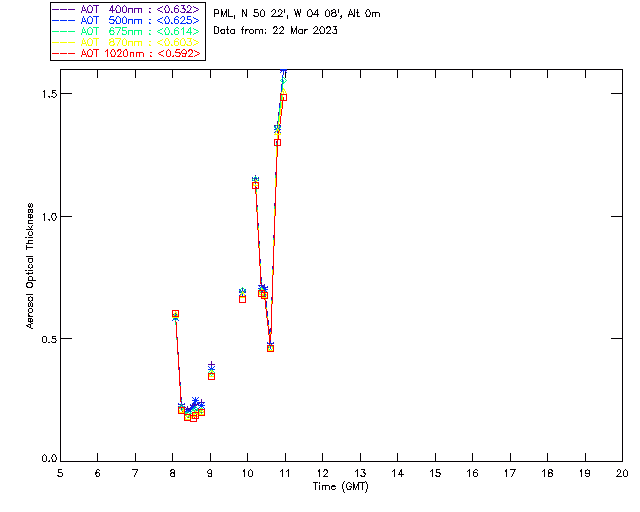Click the data point peak near 1.15 at hour 10
Screen dimensions: 640x512
click(x=256, y=185)
